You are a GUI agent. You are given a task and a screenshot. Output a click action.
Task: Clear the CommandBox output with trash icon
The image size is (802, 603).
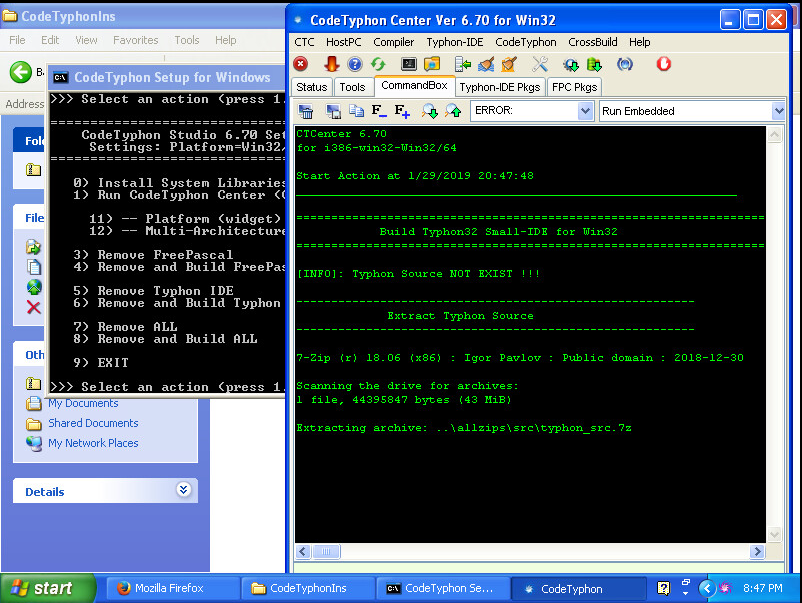(306, 111)
